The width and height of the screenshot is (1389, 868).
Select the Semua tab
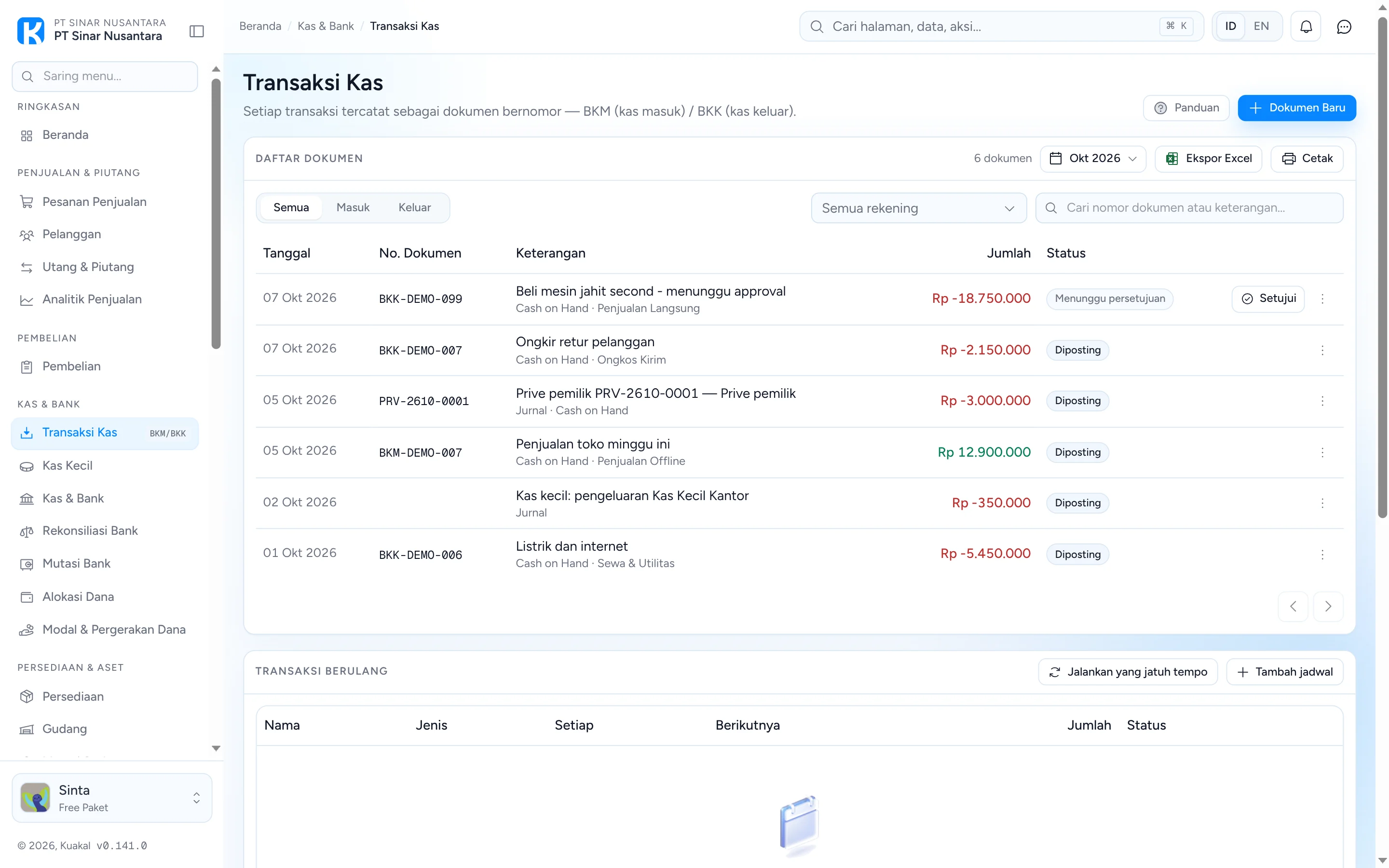point(291,208)
